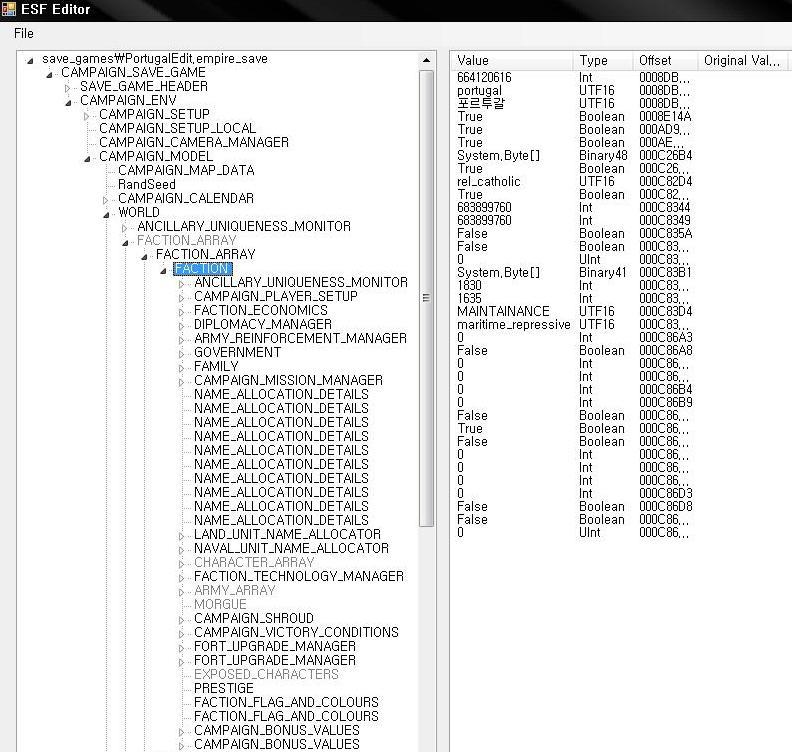The width and height of the screenshot is (792, 752).
Task: Select the FACTION_TECHNOLOGY_MANAGER item
Action: pos(298,576)
